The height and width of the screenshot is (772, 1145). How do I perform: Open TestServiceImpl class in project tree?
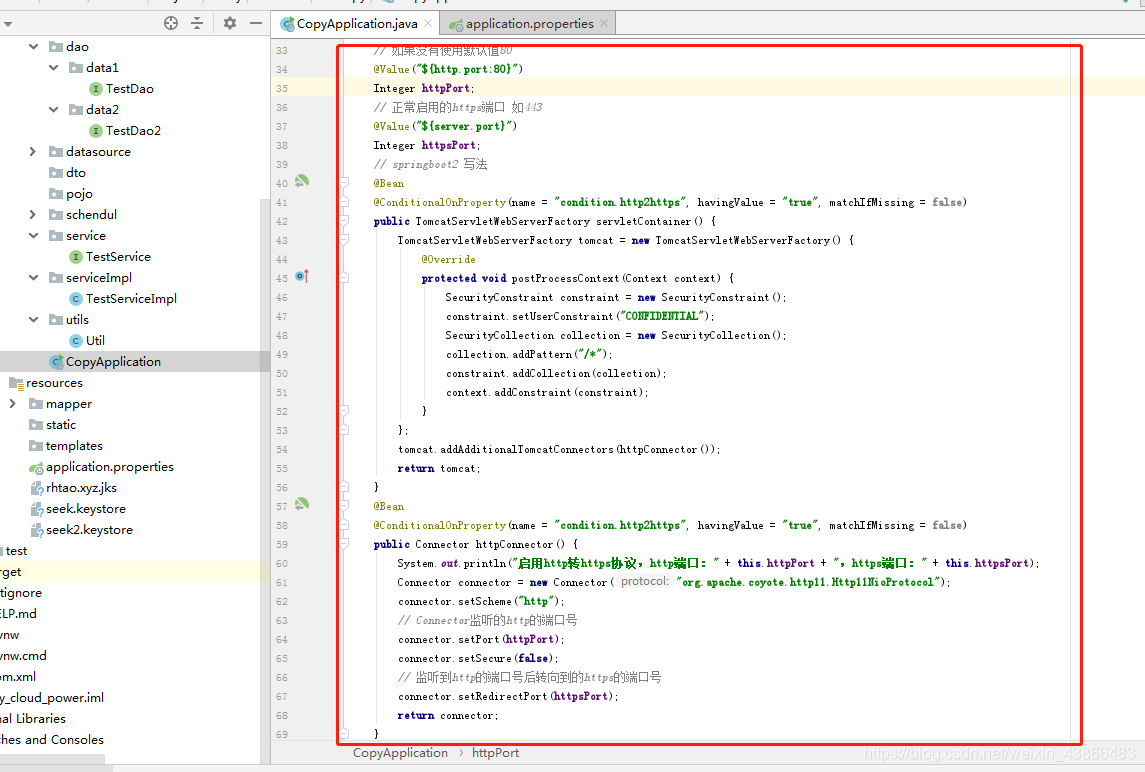(x=131, y=299)
